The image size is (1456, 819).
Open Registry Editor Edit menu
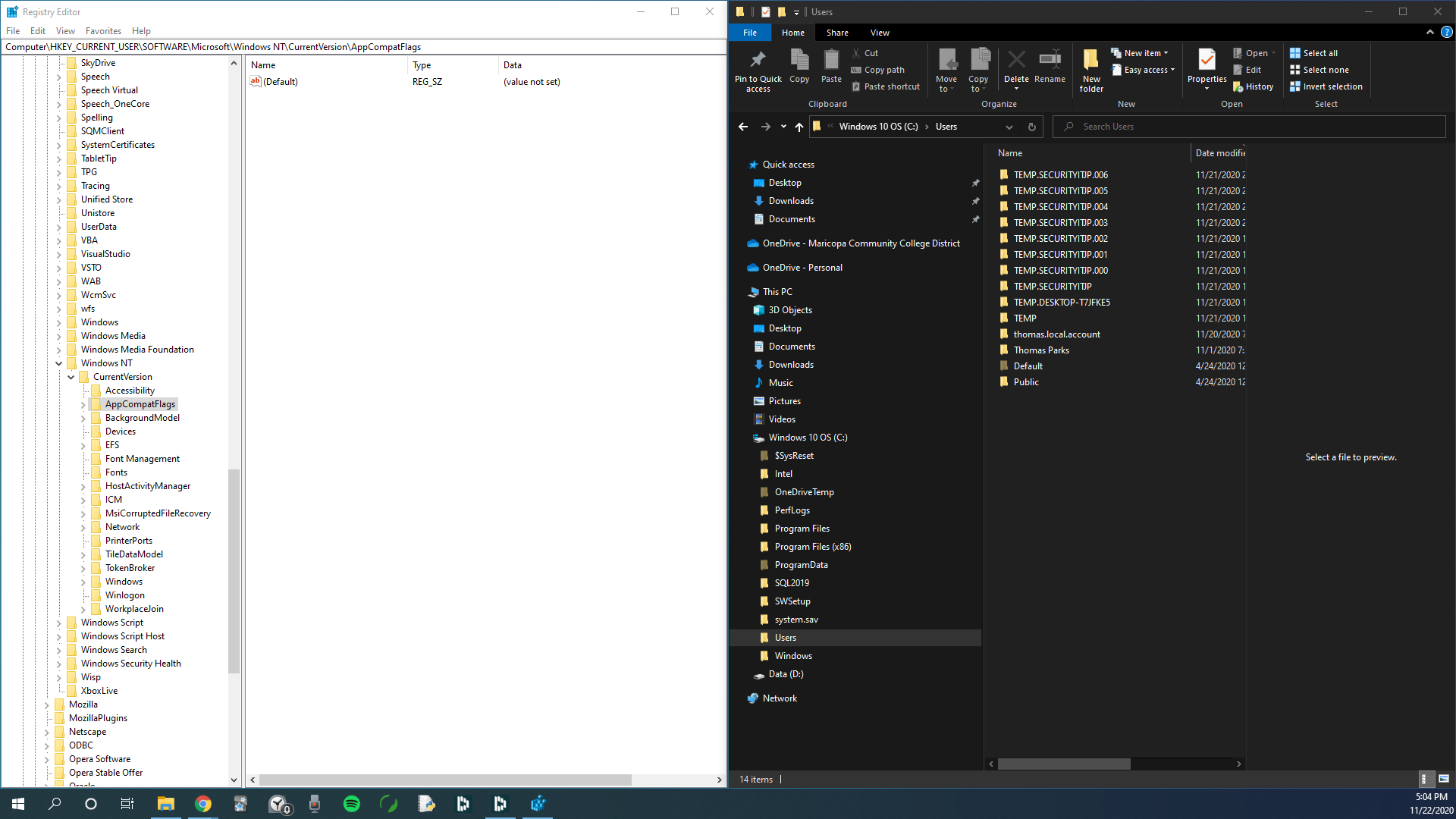click(x=38, y=31)
